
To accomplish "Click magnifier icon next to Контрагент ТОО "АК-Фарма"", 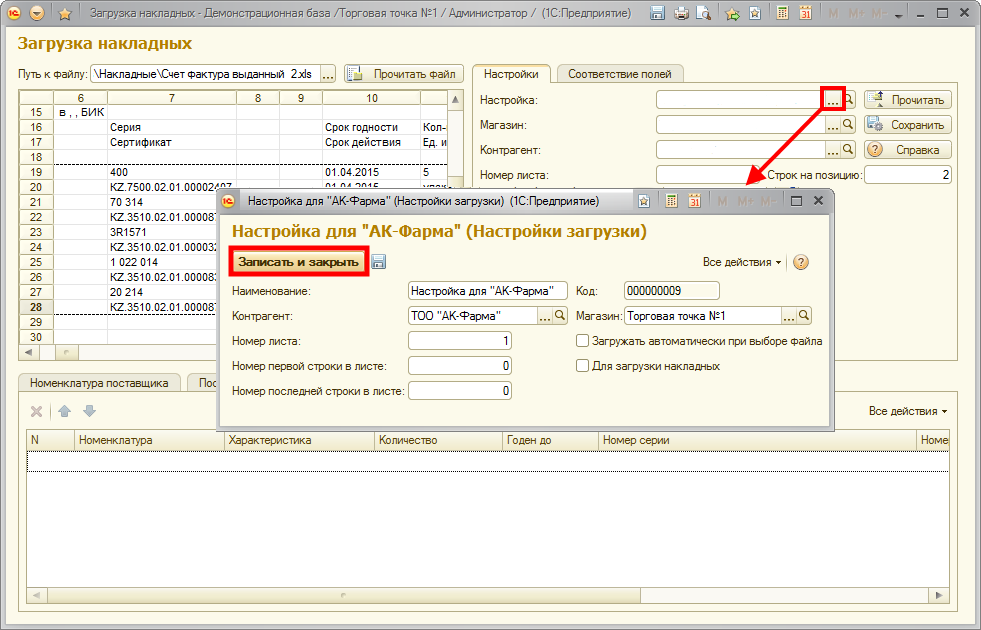I will point(560,316).
